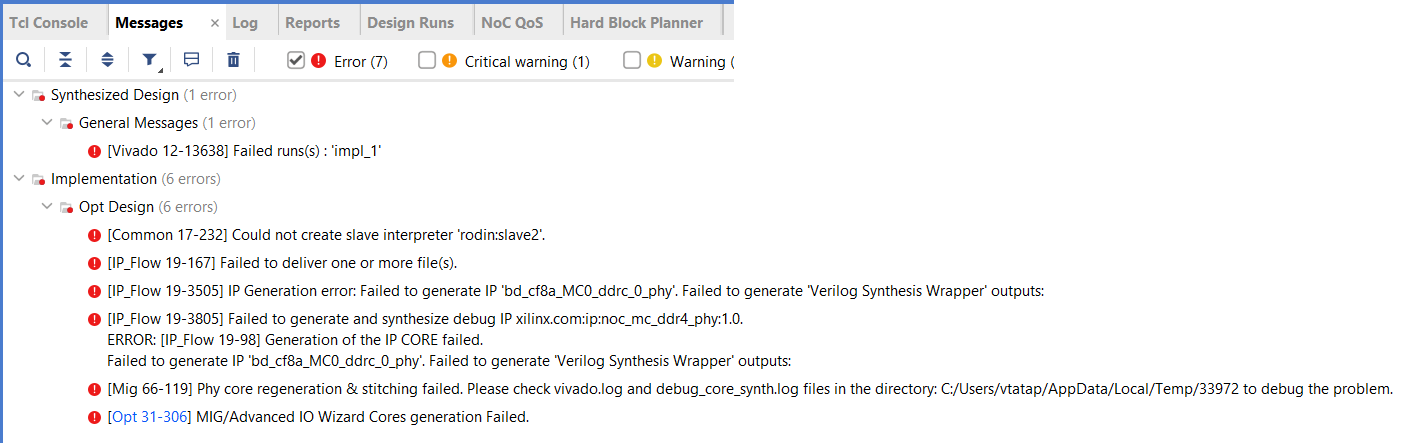Delete messages using the trash icon
The image size is (1405, 443).
[x=233, y=61]
